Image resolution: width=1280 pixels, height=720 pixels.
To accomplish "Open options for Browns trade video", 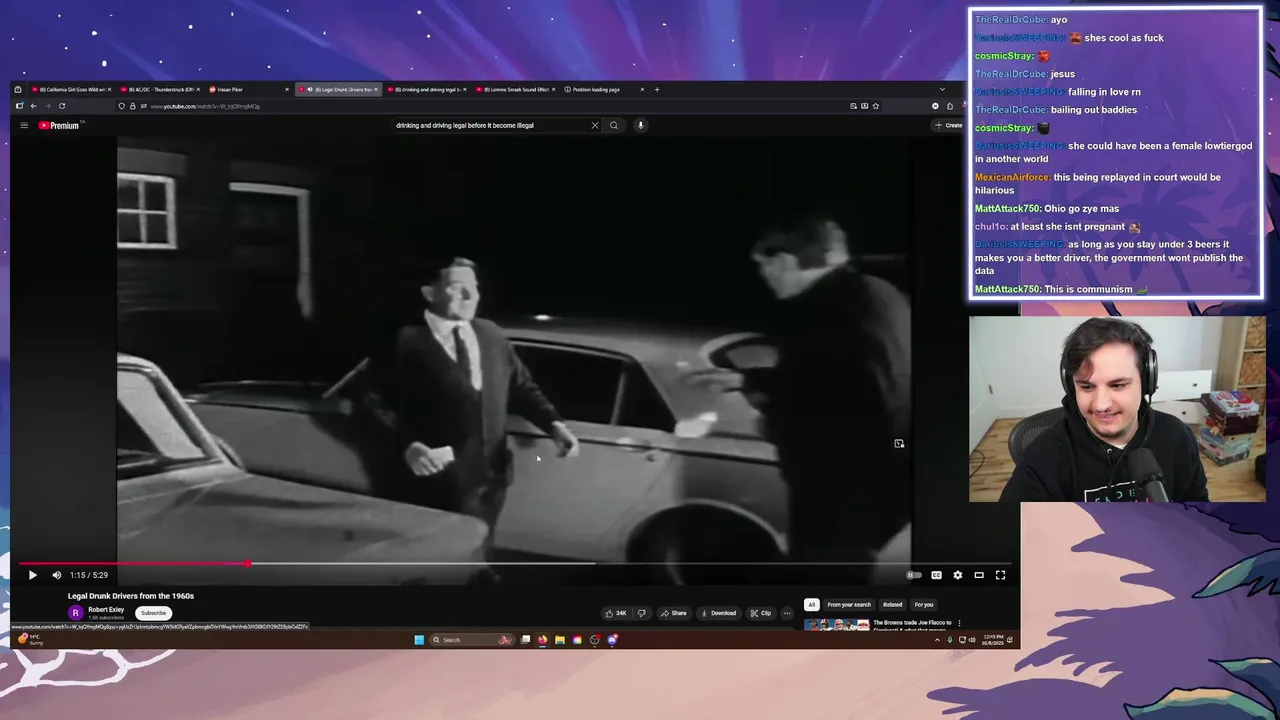I will click(959, 623).
